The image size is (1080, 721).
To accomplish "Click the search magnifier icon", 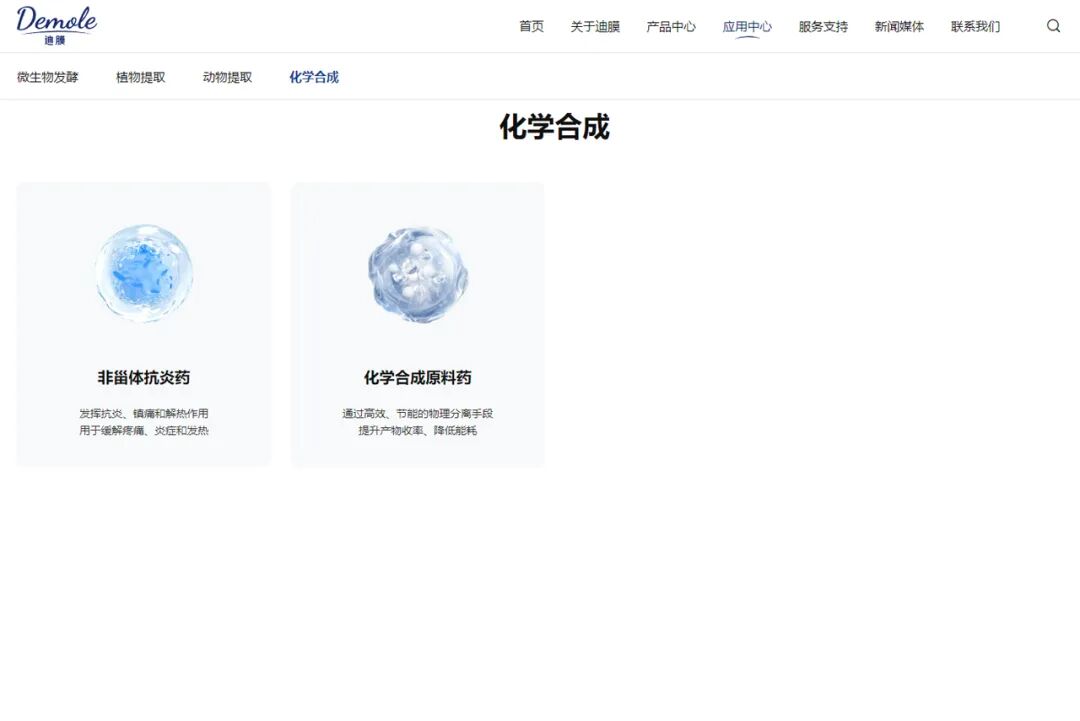I will pyautogui.click(x=1053, y=26).
